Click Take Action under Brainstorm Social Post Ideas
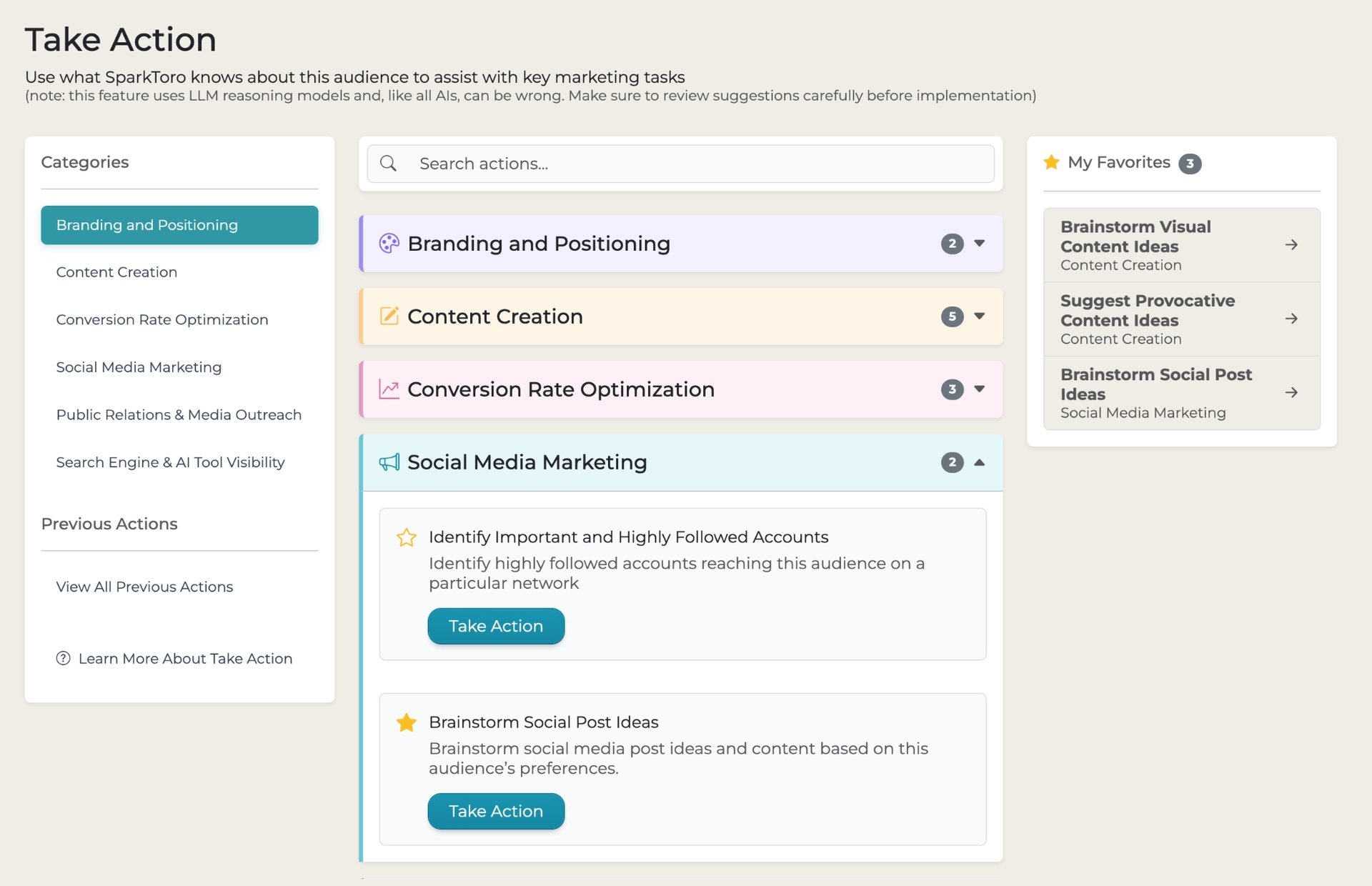Viewport: 1372px width, 886px height. click(x=495, y=811)
